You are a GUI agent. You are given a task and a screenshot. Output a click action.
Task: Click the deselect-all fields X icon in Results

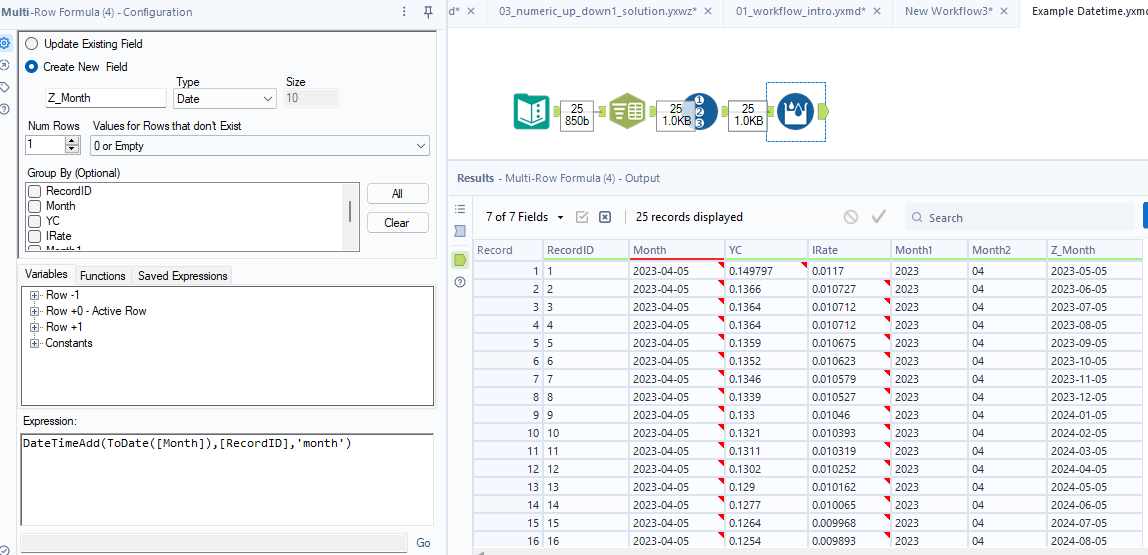tap(604, 217)
